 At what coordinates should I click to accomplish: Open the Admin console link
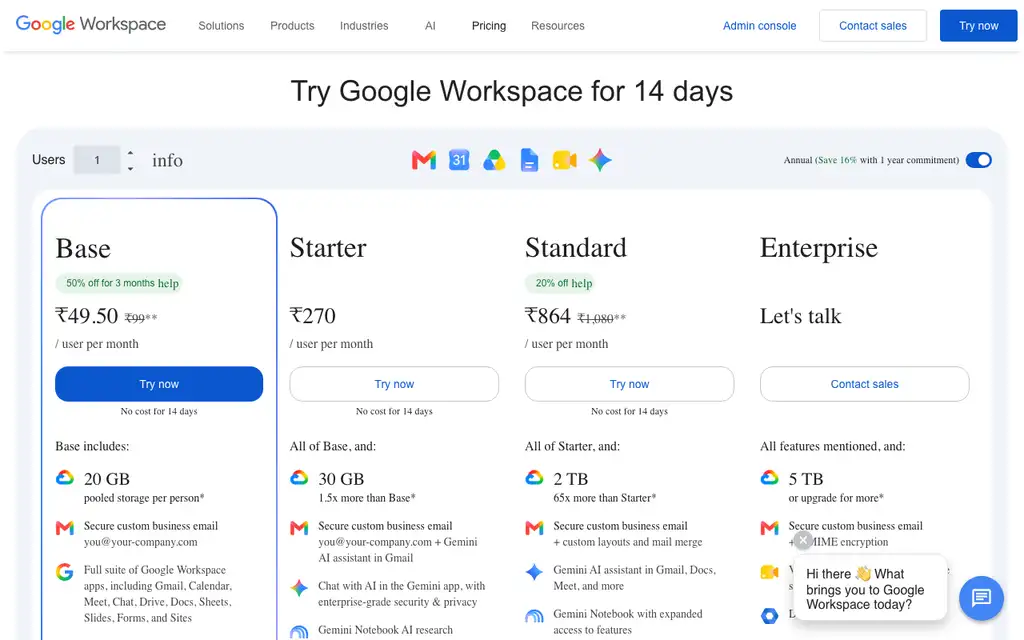click(x=760, y=25)
